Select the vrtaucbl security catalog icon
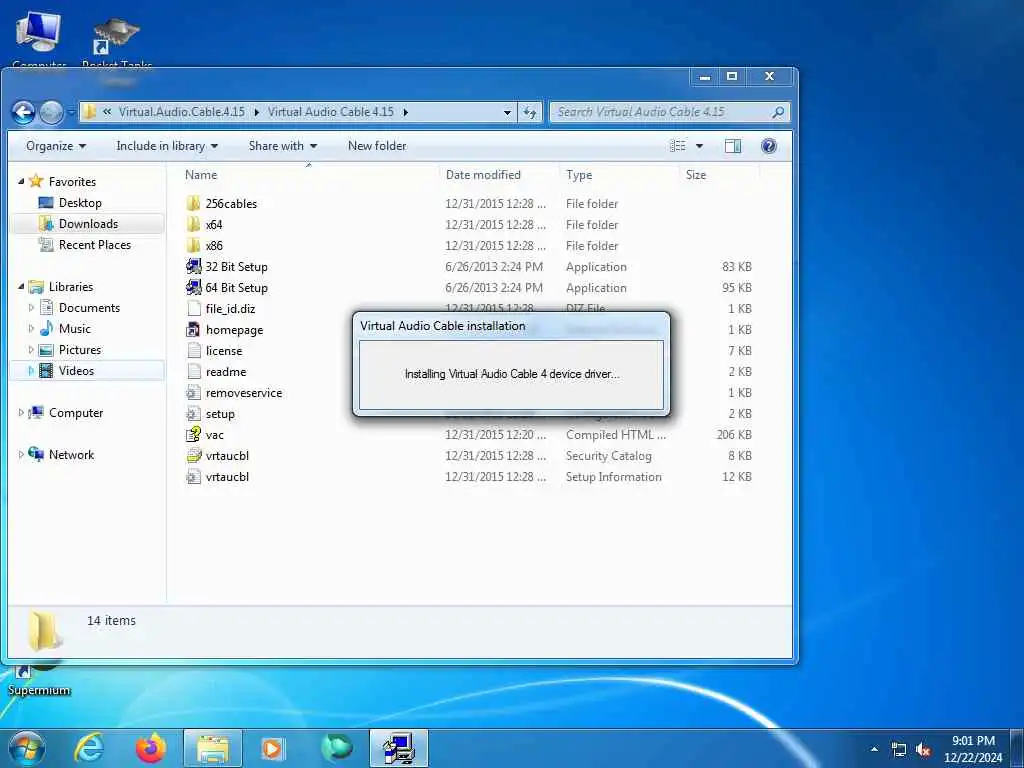This screenshot has height=768, width=1024. (x=193, y=456)
